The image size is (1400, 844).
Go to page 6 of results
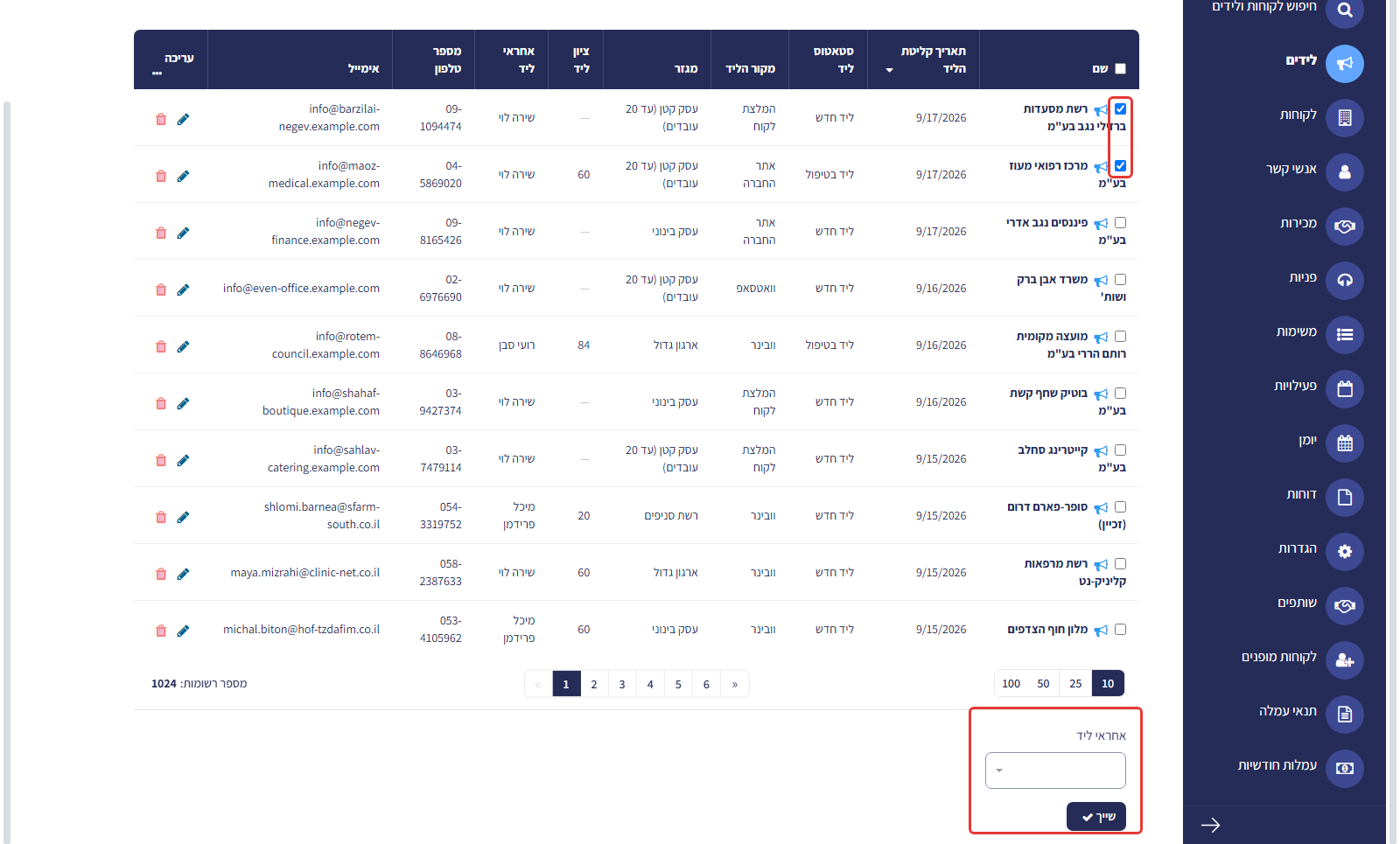coord(706,684)
